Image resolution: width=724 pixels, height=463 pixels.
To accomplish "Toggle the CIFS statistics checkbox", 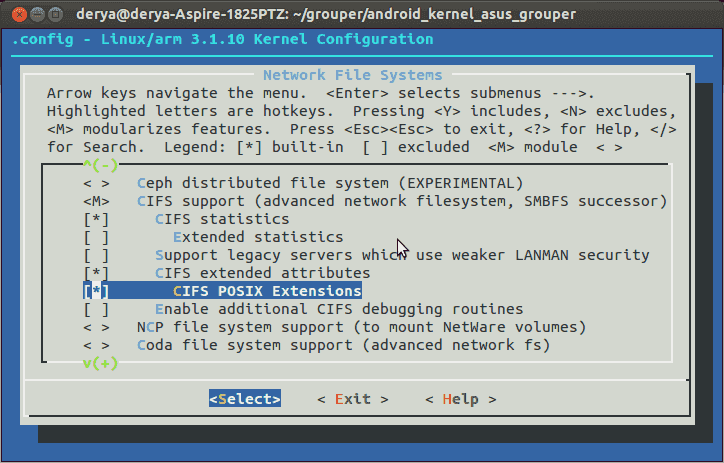I will pyautogui.click(x=96, y=219).
